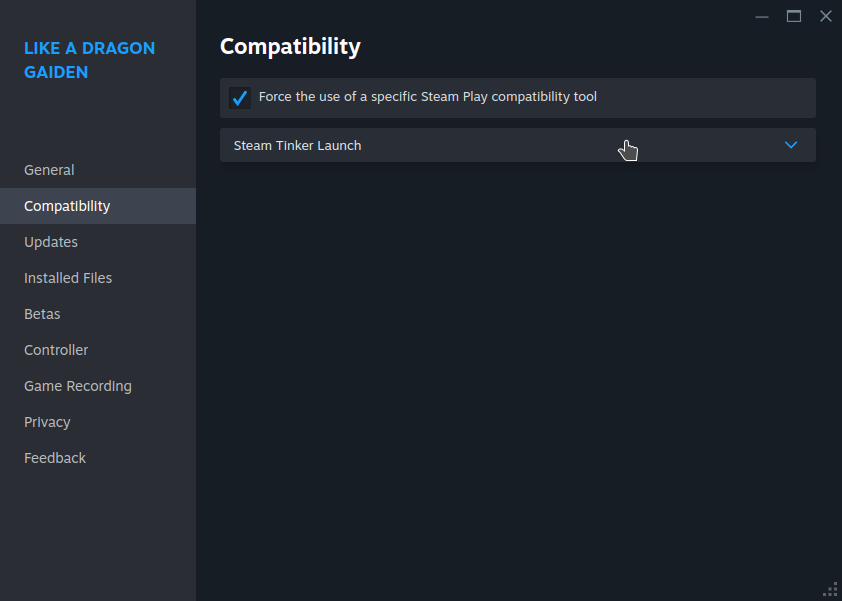
Task: Select the Compatibility sidebar tab
Action: (67, 206)
